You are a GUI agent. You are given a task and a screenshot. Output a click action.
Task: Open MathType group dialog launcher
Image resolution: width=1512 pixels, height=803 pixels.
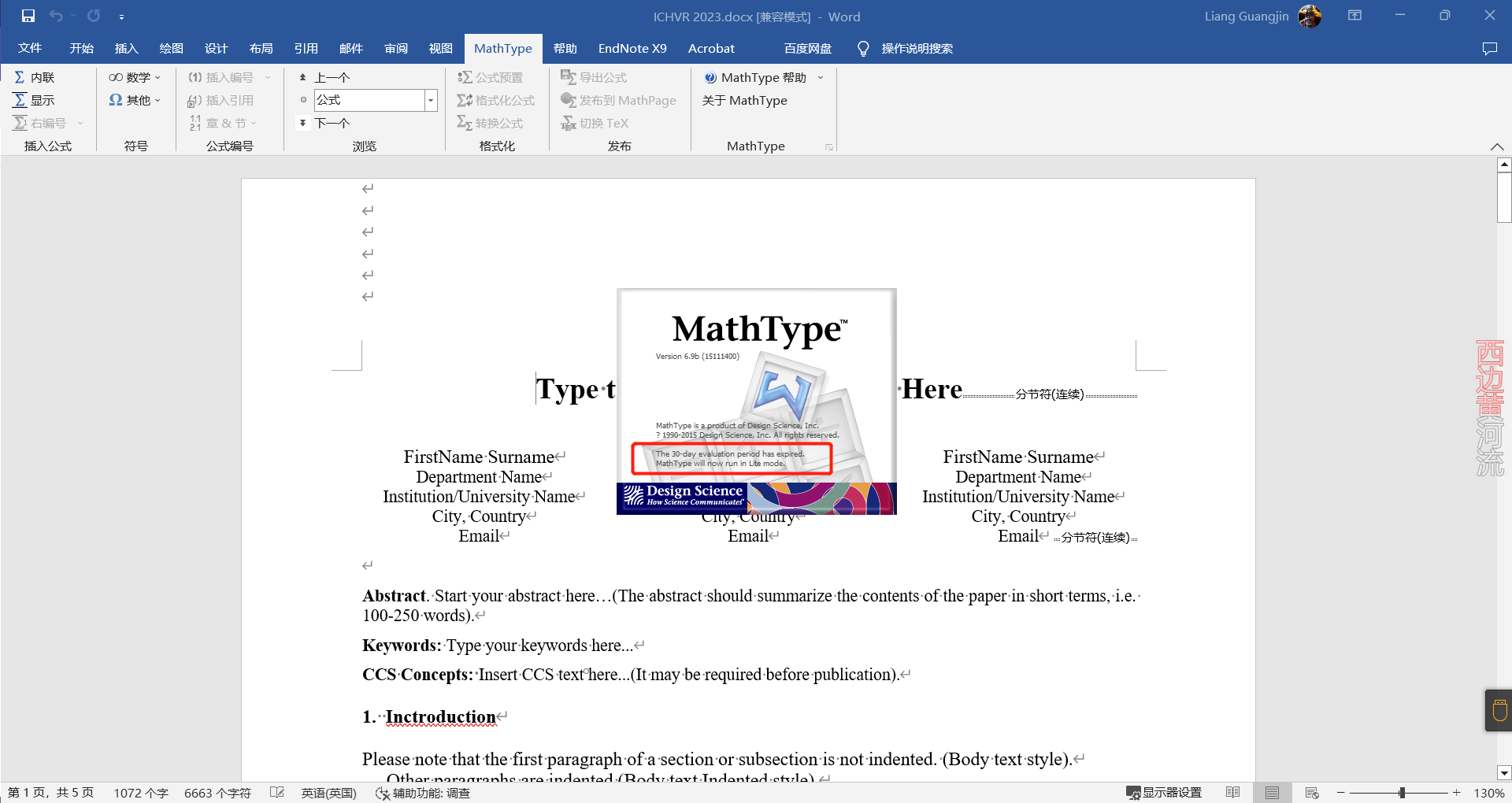pos(828,147)
